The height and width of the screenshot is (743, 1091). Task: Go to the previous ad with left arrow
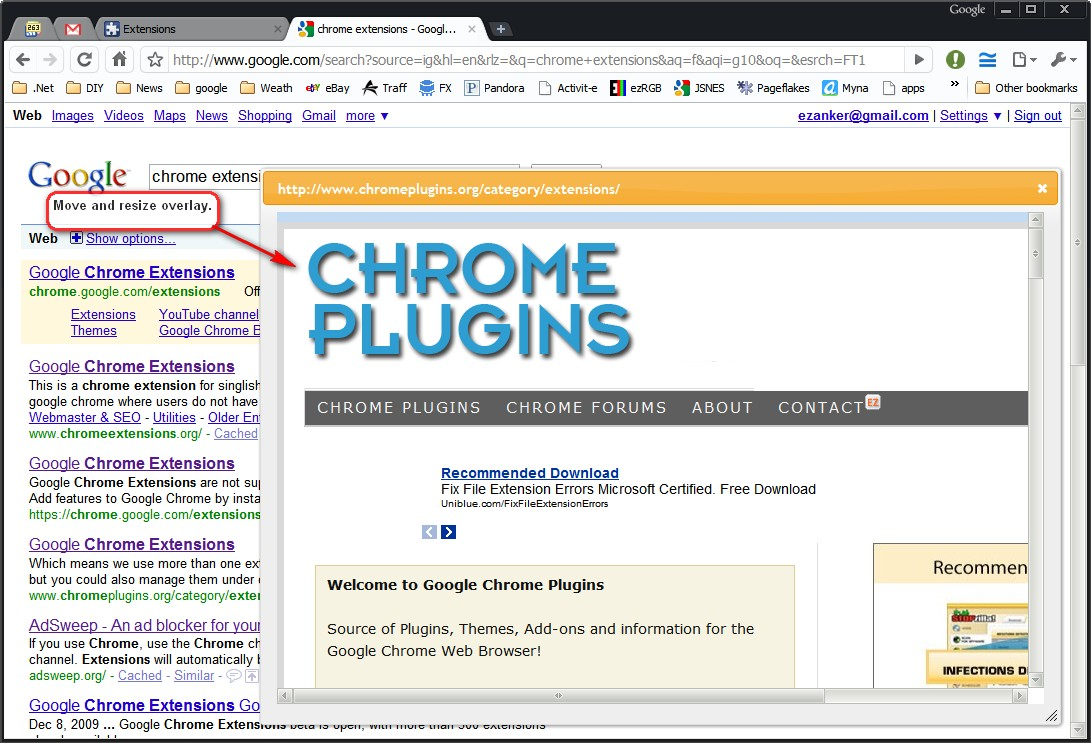[429, 532]
